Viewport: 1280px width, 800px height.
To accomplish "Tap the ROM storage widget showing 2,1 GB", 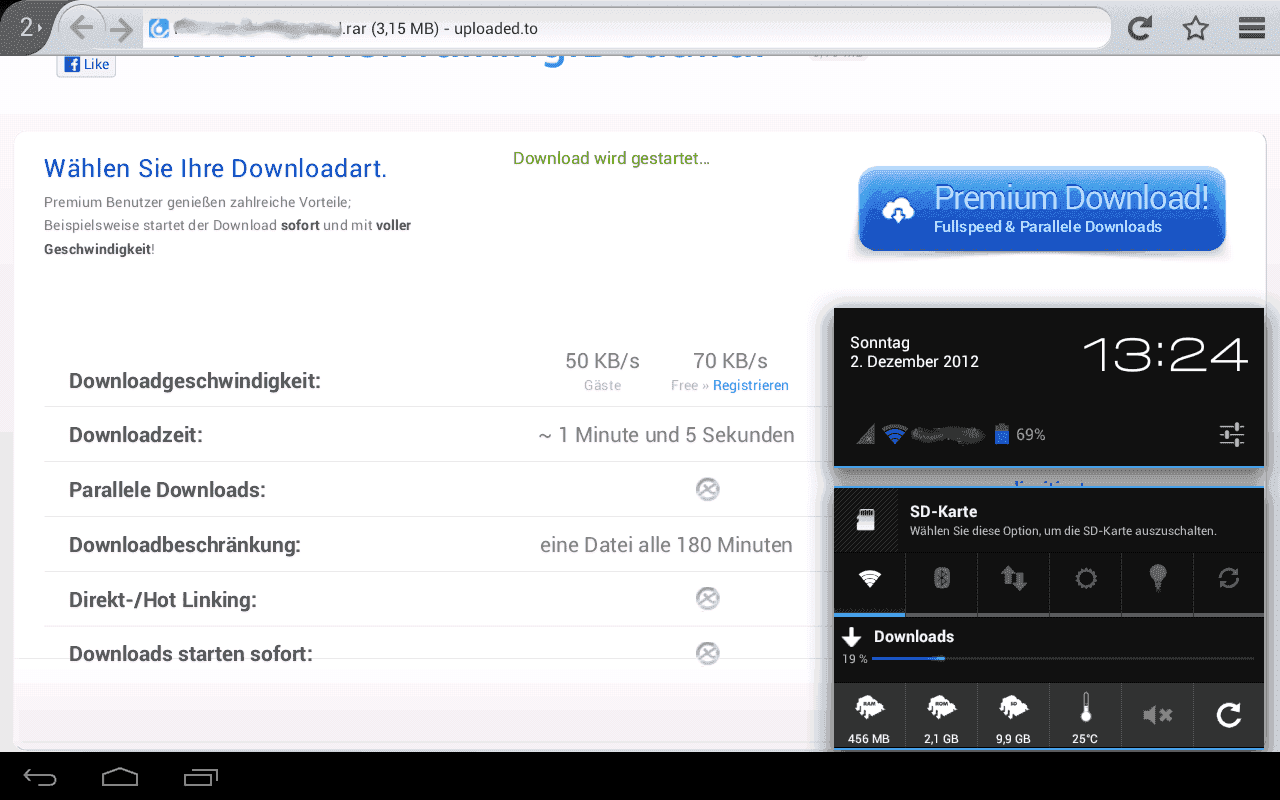I will (941, 716).
